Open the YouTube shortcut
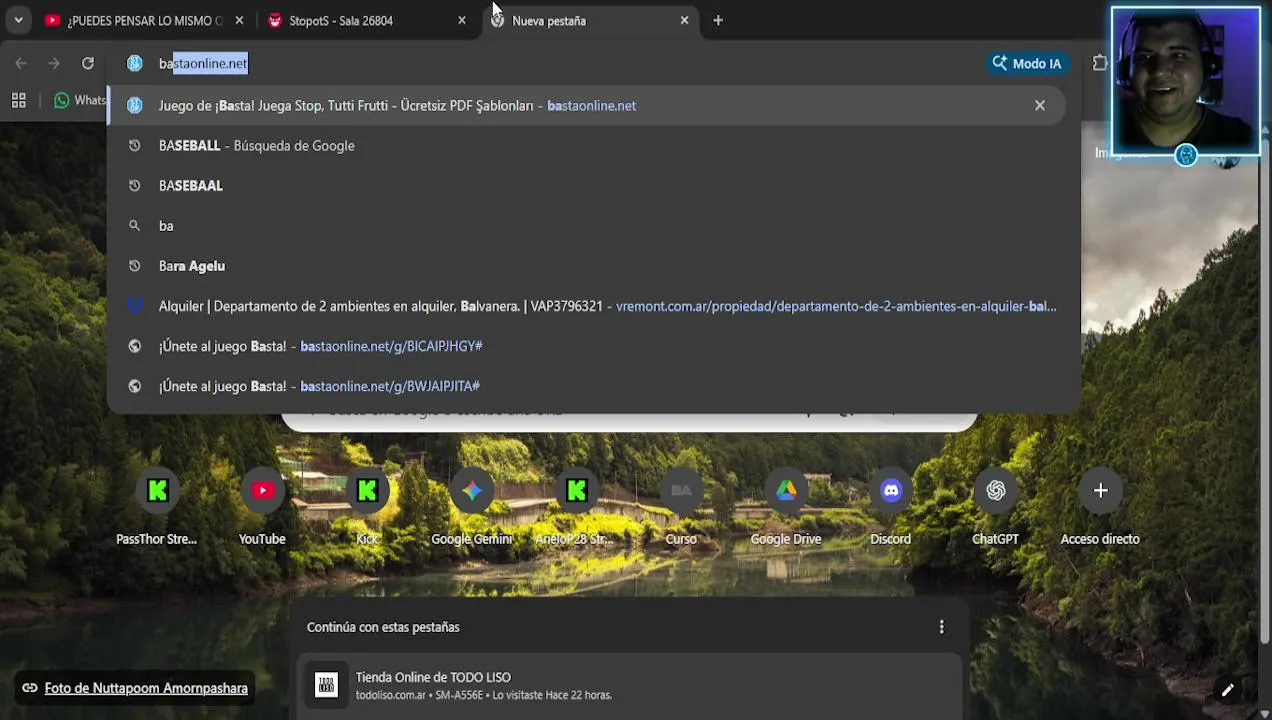The height and width of the screenshot is (720, 1272). click(262, 508)
